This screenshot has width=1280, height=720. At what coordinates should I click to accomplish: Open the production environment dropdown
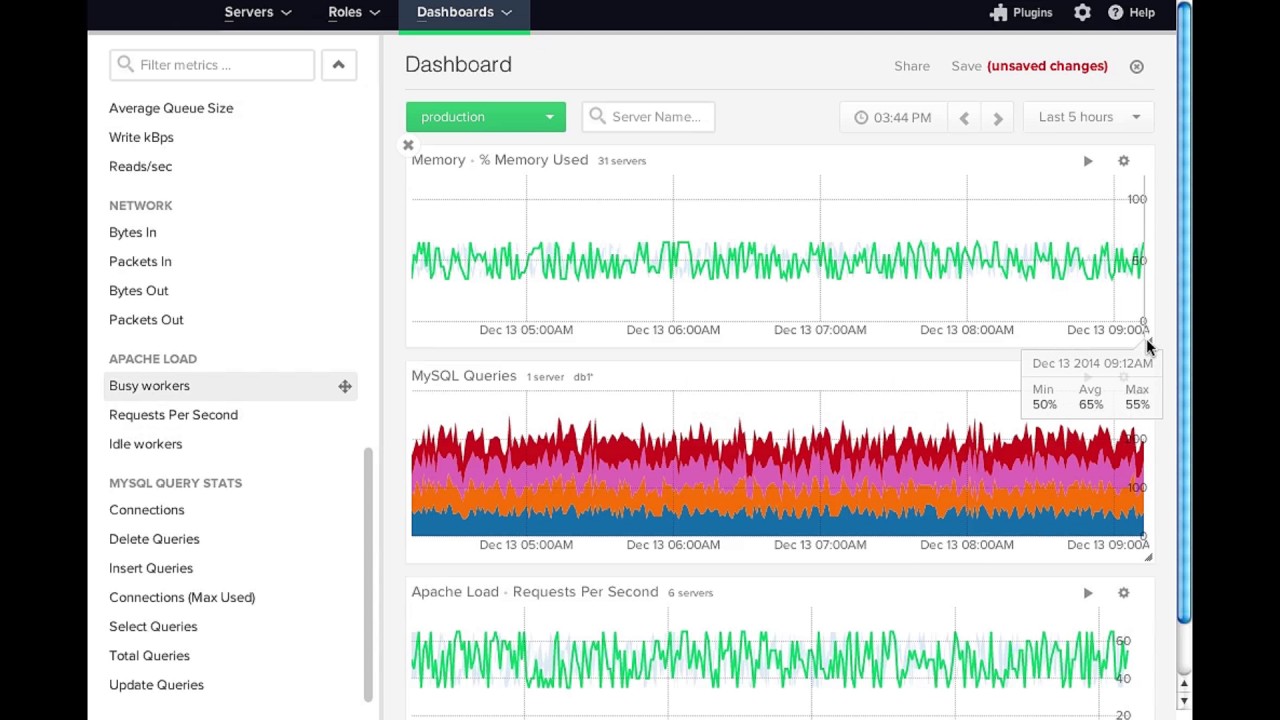coord(485,117)
